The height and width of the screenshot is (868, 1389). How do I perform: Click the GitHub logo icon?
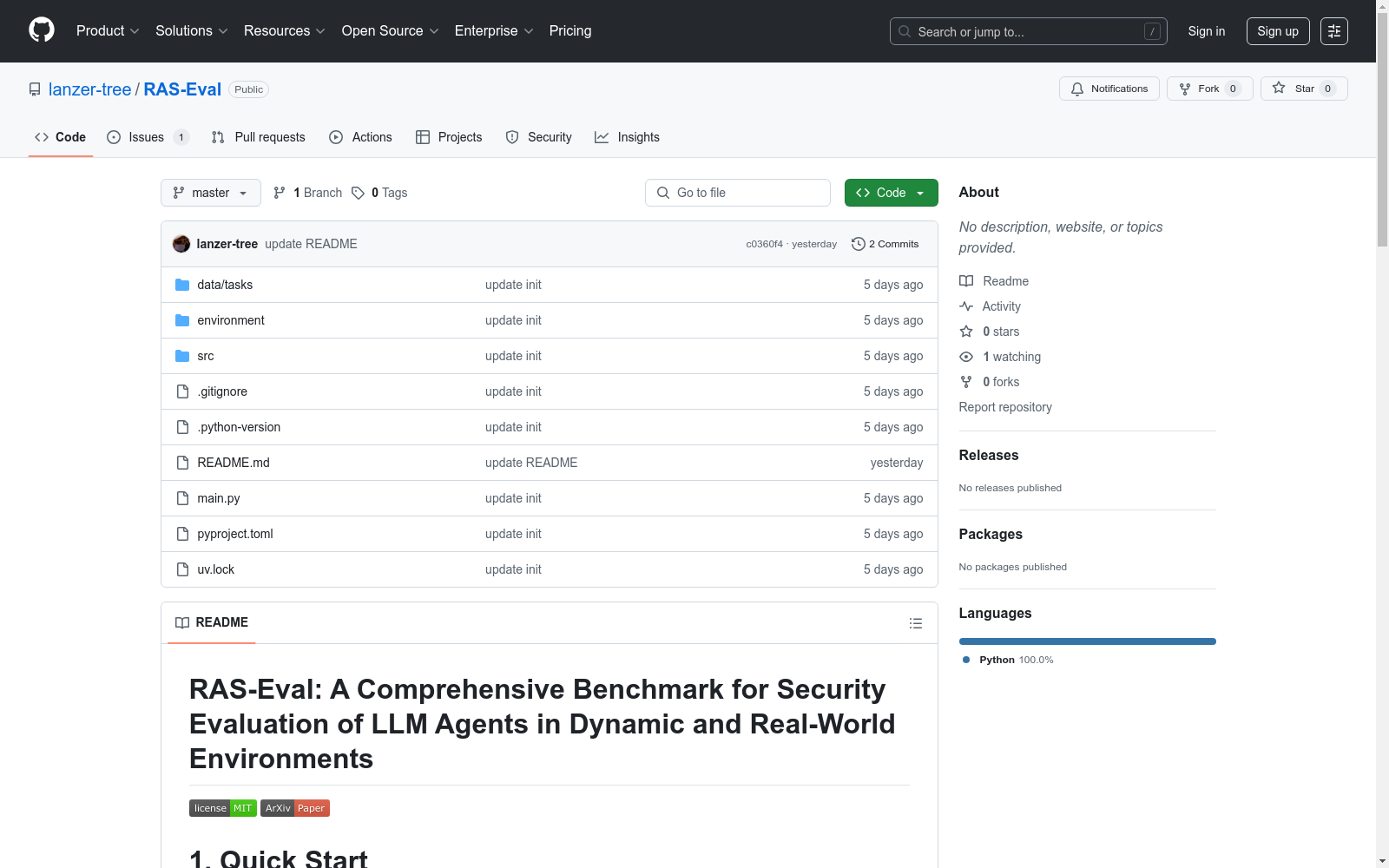[42, 30]
